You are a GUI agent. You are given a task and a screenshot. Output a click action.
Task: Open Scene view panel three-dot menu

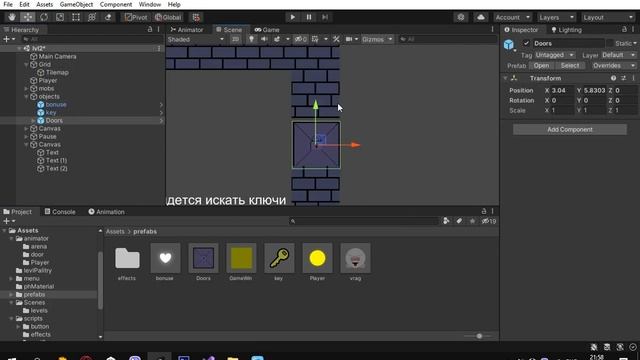492,29
